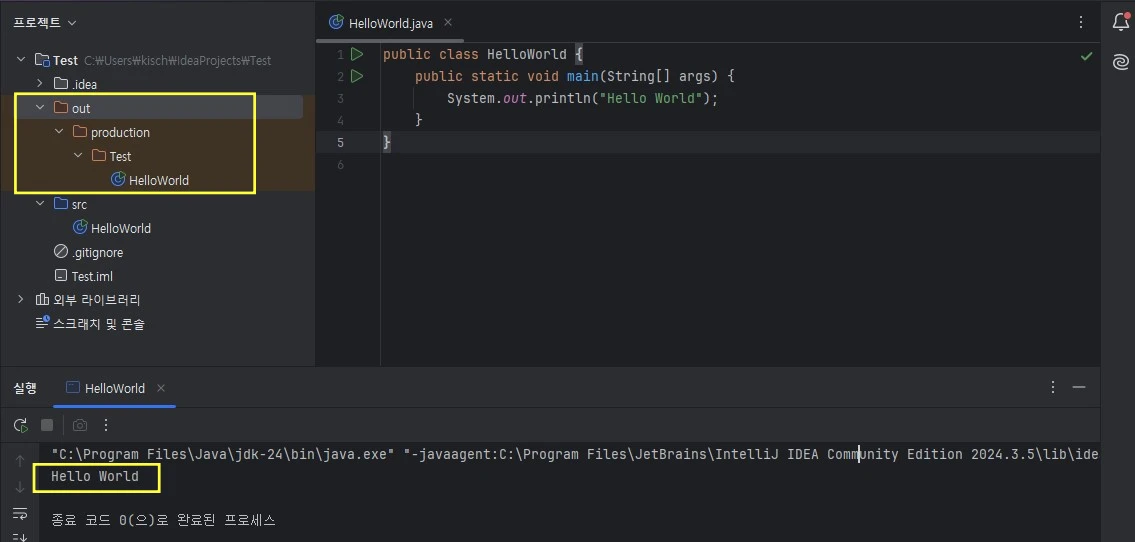Viewport: 1135px width, 542px height.
Task: Close the HelloWorld run tab
Action: coord(161,388)
